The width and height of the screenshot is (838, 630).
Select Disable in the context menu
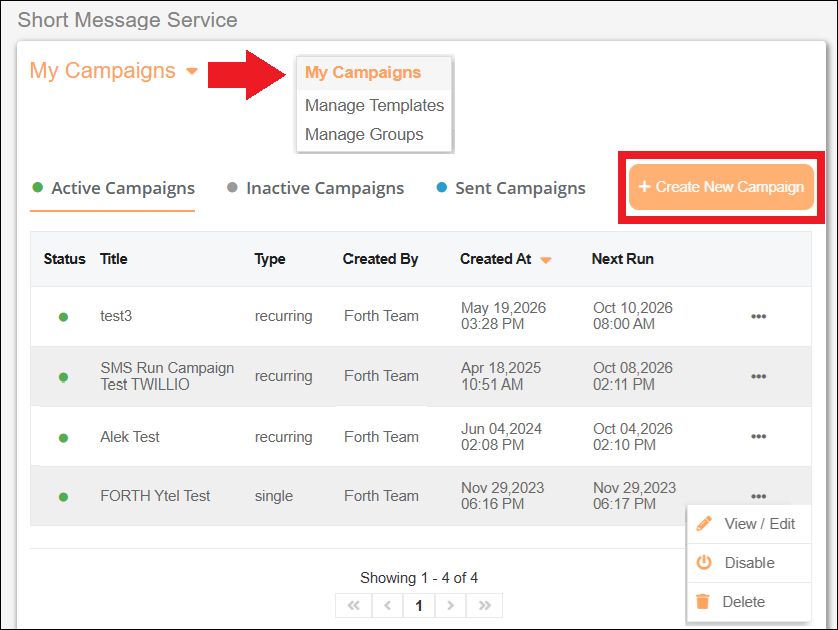[x=749, y=563]
